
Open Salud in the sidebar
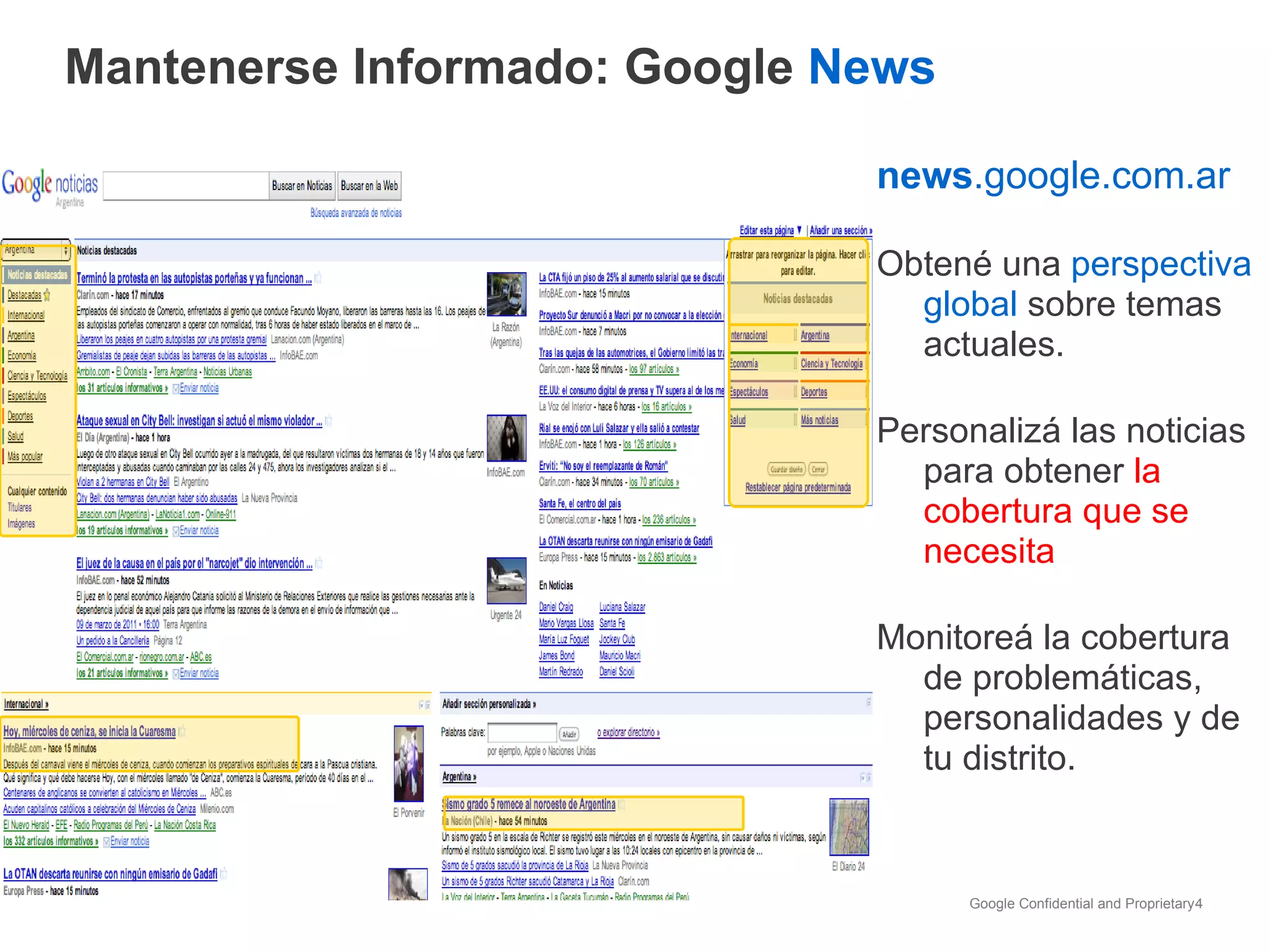click(x=16, y=436)
